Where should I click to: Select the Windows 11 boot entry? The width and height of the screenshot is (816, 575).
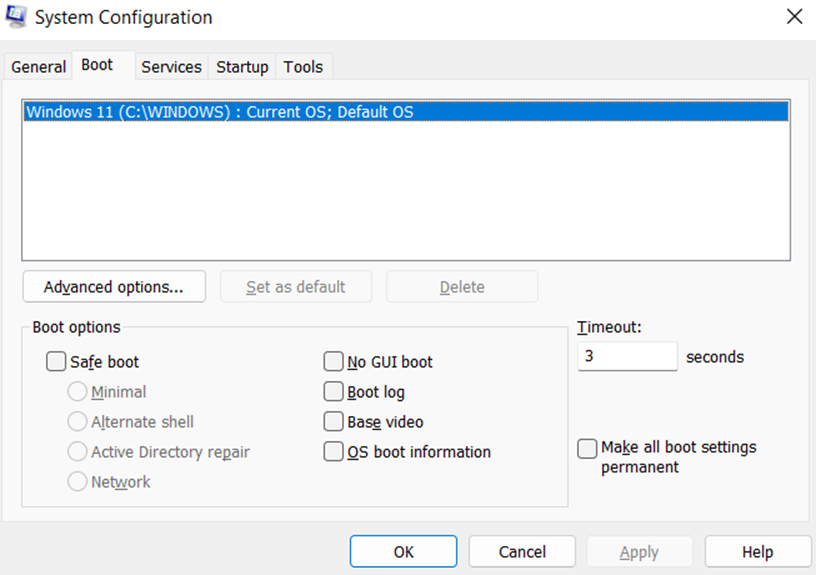pyautogui.click(x=220, y=112)
